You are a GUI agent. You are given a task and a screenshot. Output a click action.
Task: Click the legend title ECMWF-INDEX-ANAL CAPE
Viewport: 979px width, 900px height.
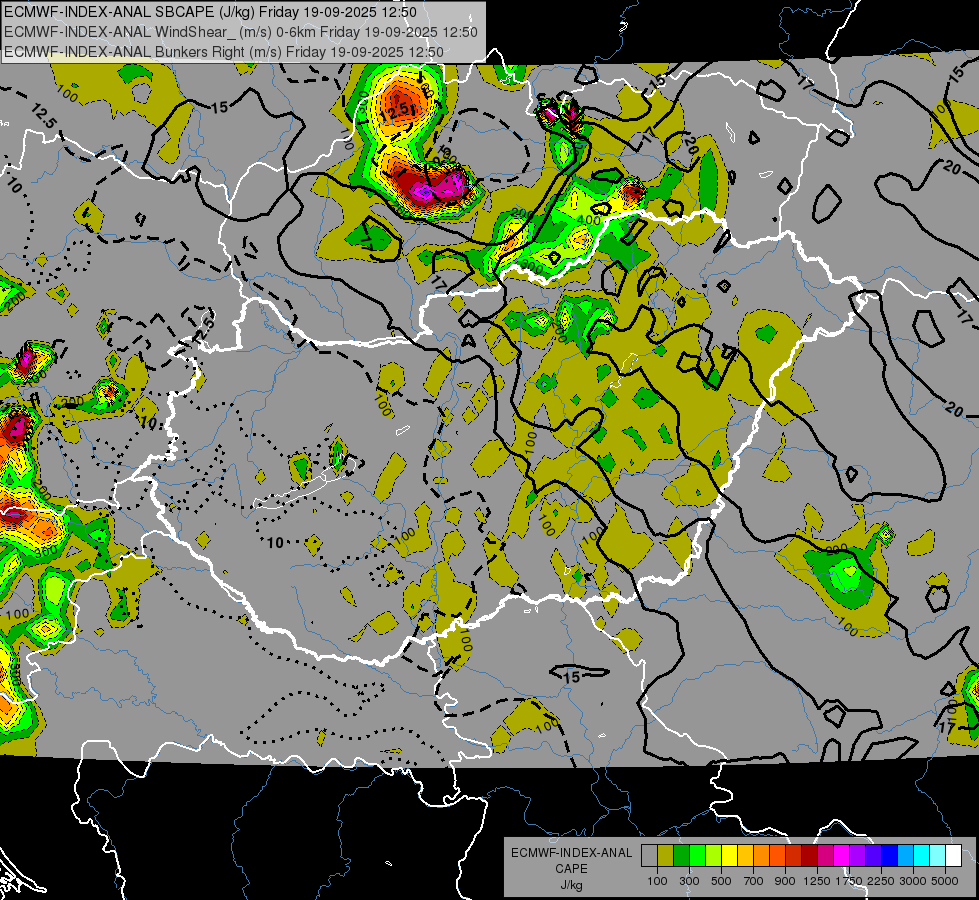[x=571, y=860]
